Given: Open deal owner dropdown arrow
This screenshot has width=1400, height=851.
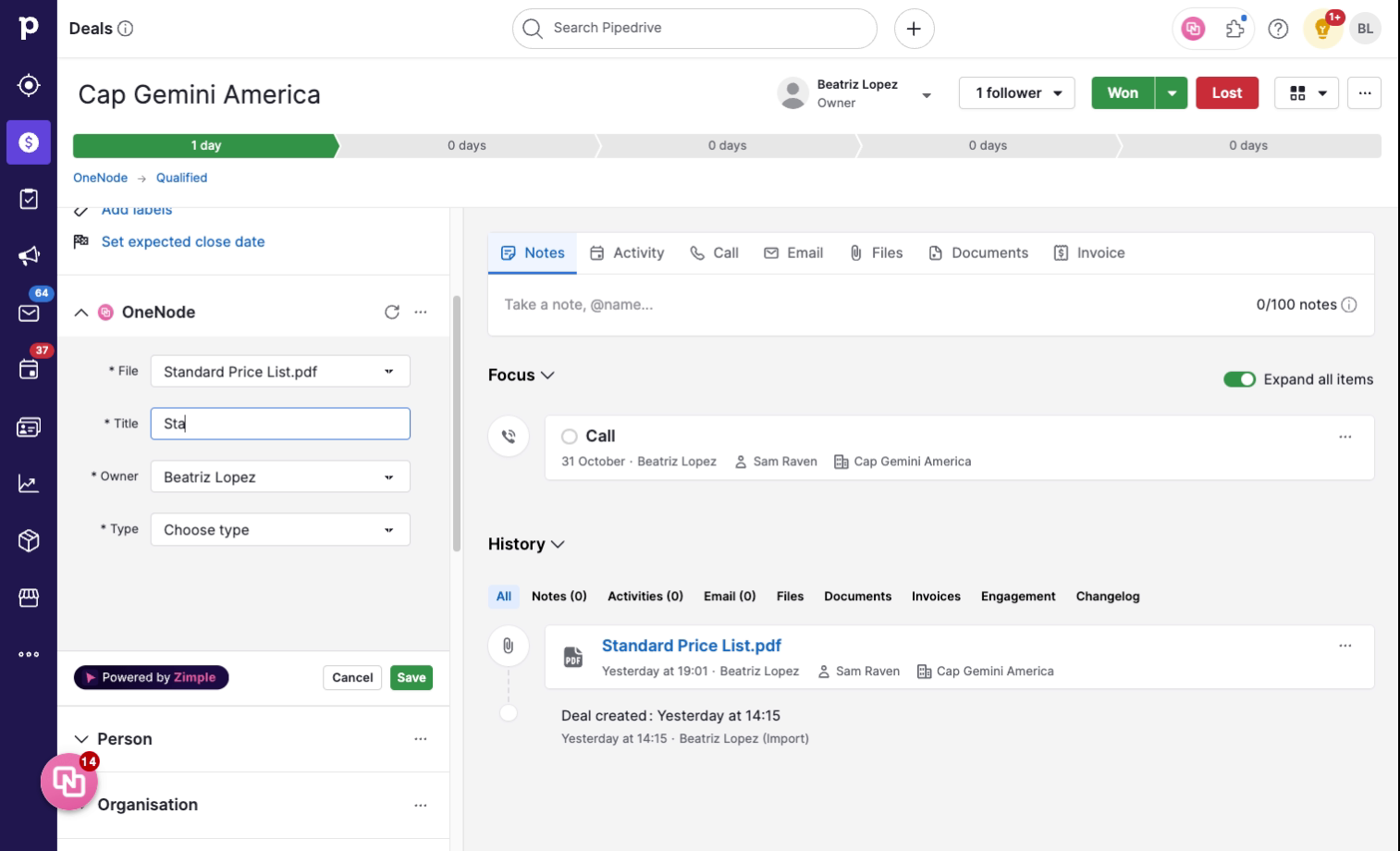Looking at the screenshot, I should pyautogui.click(x=927, y=94).
